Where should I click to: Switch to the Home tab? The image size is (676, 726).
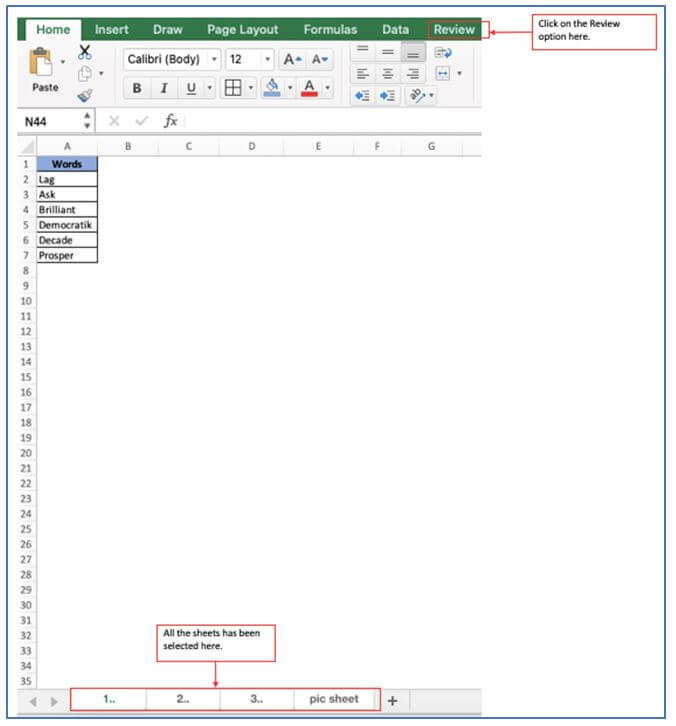point(53,30)
